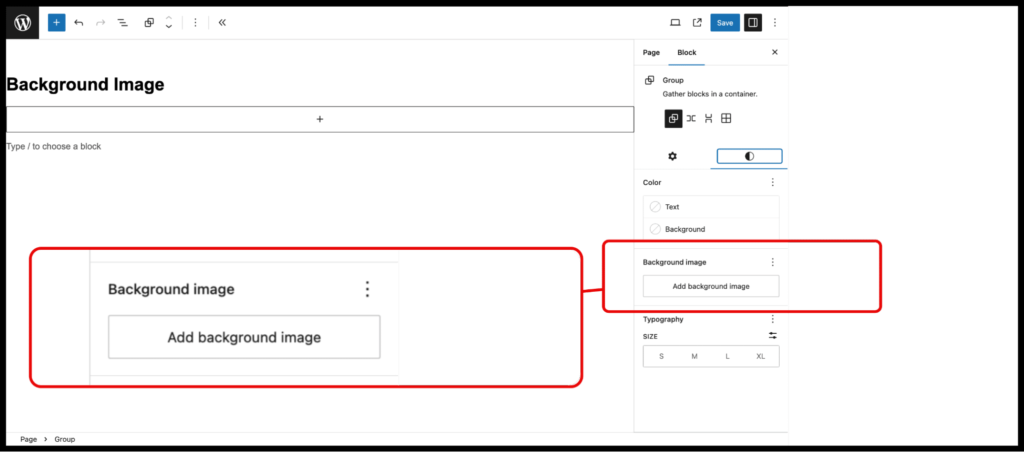1024x452 pixels.
Task: Click the Page breadcrumb in footer
Action: tap(28, 439)
